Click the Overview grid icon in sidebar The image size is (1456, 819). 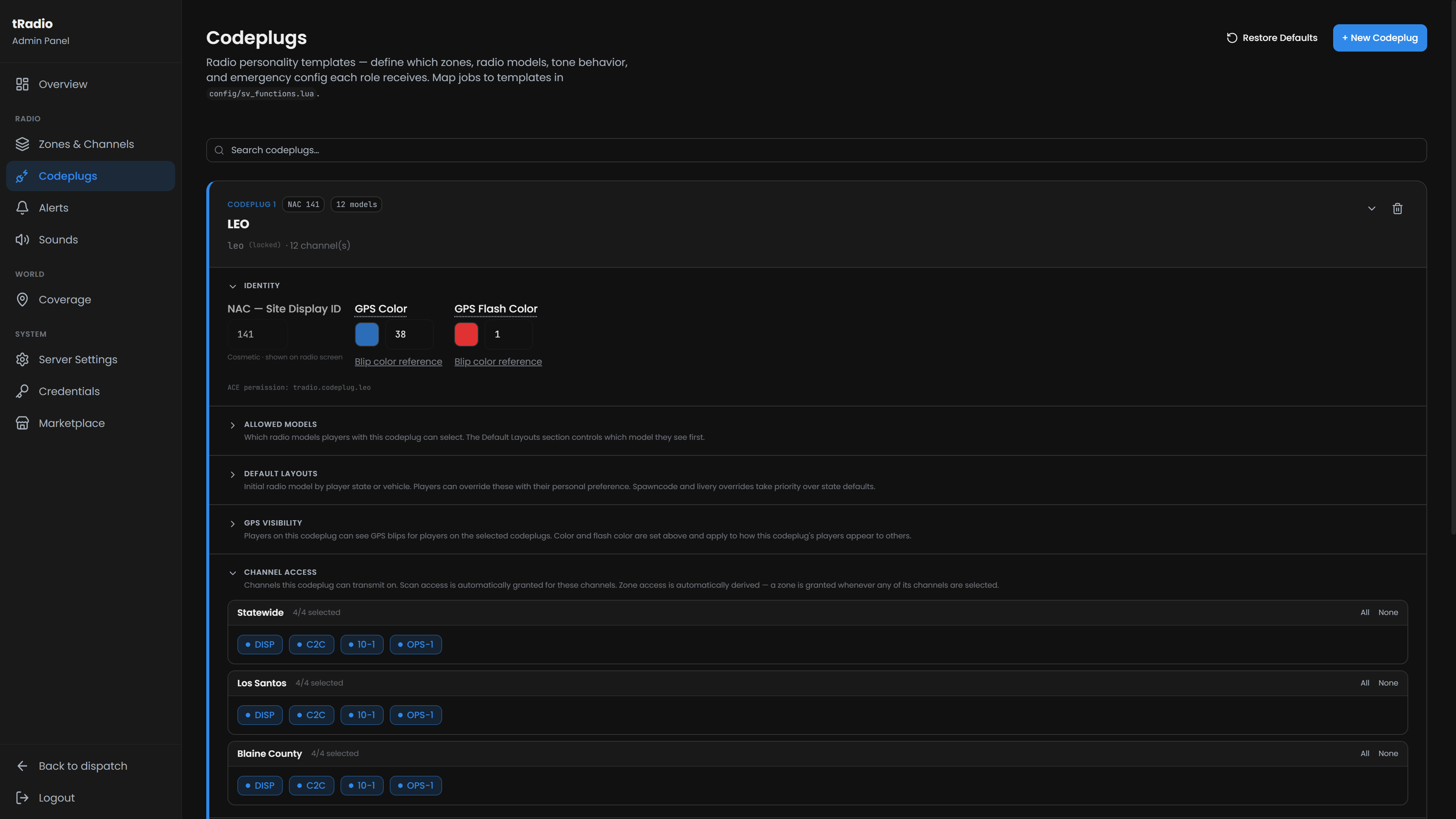22,84
